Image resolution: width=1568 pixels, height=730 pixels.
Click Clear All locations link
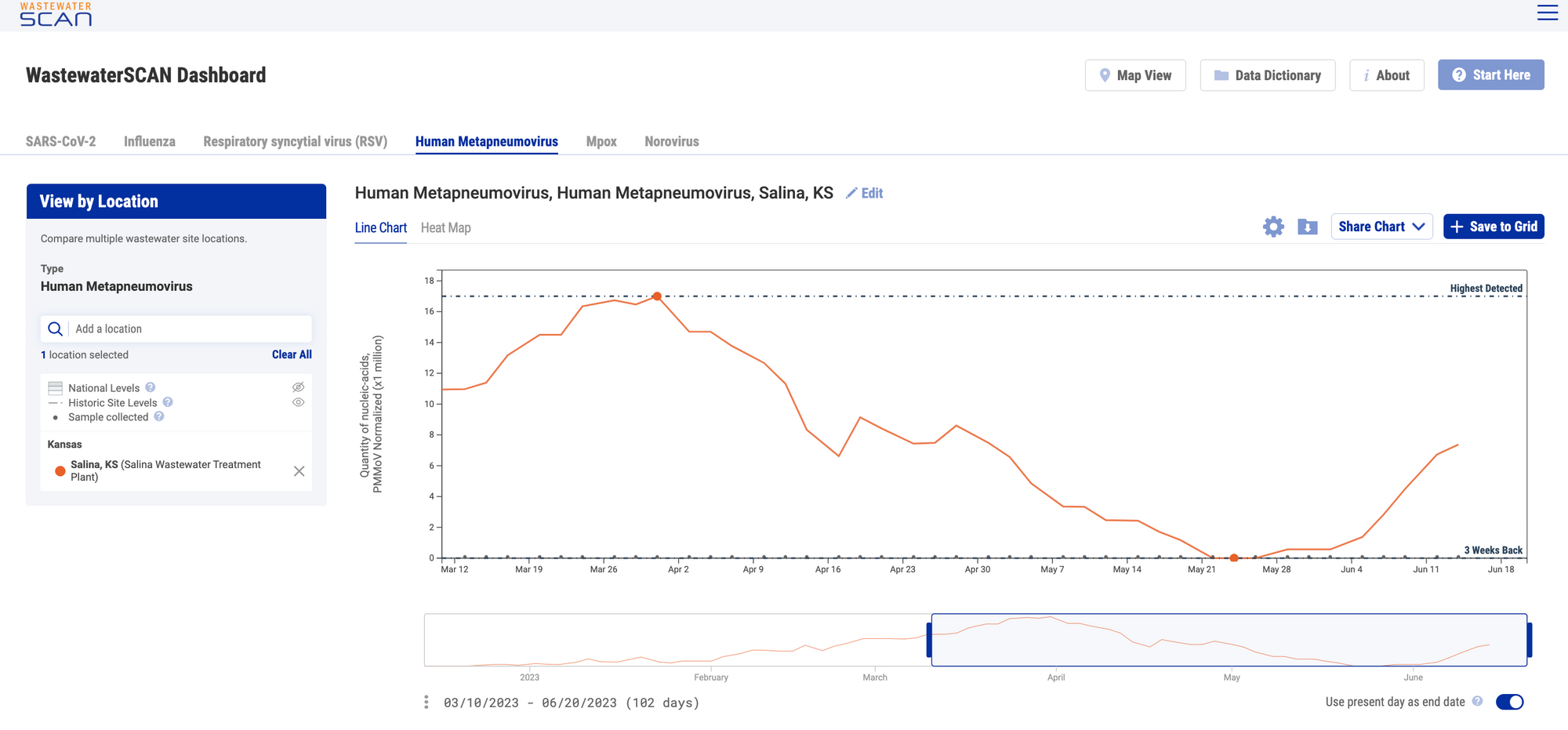(x=292, y=354)
